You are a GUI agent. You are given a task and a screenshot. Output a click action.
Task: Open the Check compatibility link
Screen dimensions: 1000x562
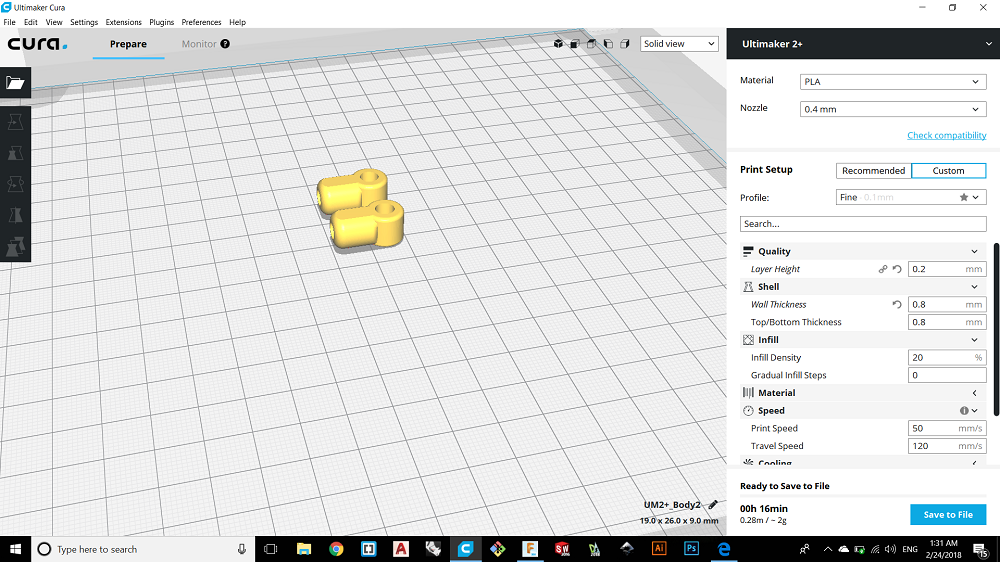click(x=946, y=135)
